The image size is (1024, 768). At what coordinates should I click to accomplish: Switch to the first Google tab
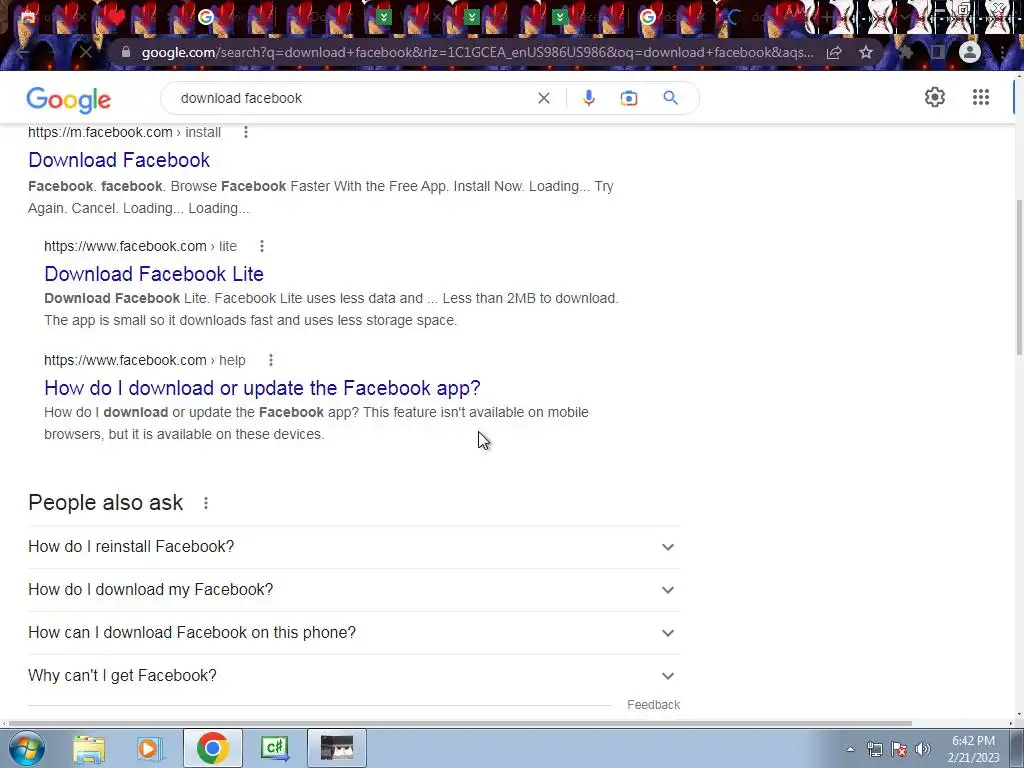pos(206,17)
